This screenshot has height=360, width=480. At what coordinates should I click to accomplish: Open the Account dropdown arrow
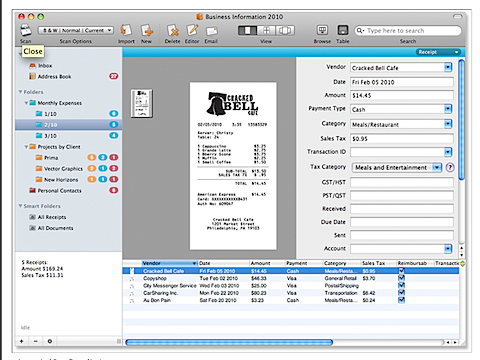pos(448,249)
